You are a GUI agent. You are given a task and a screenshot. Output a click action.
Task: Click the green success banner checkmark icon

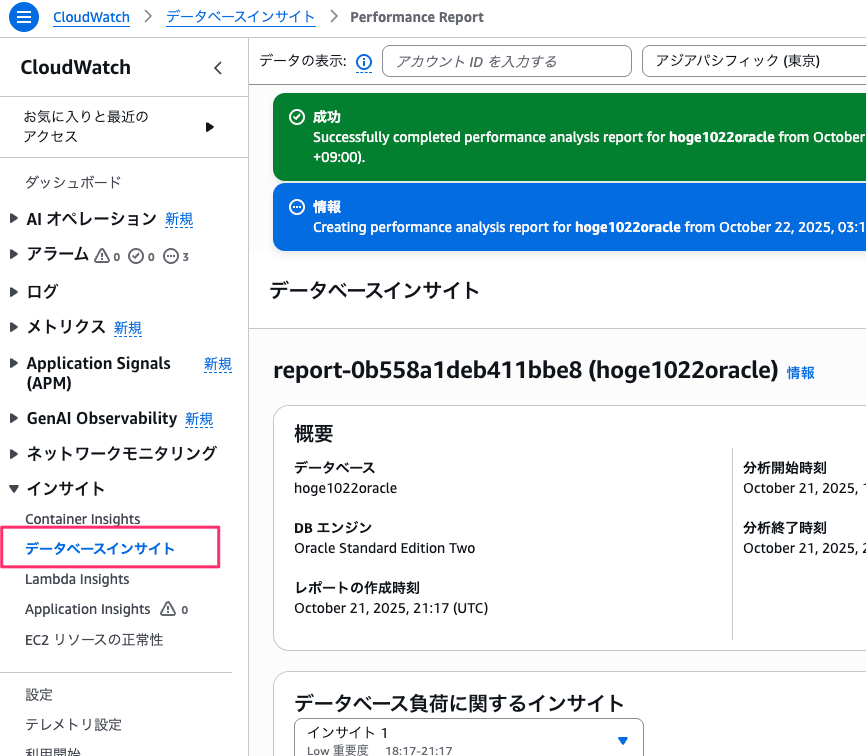coord(296,117)
